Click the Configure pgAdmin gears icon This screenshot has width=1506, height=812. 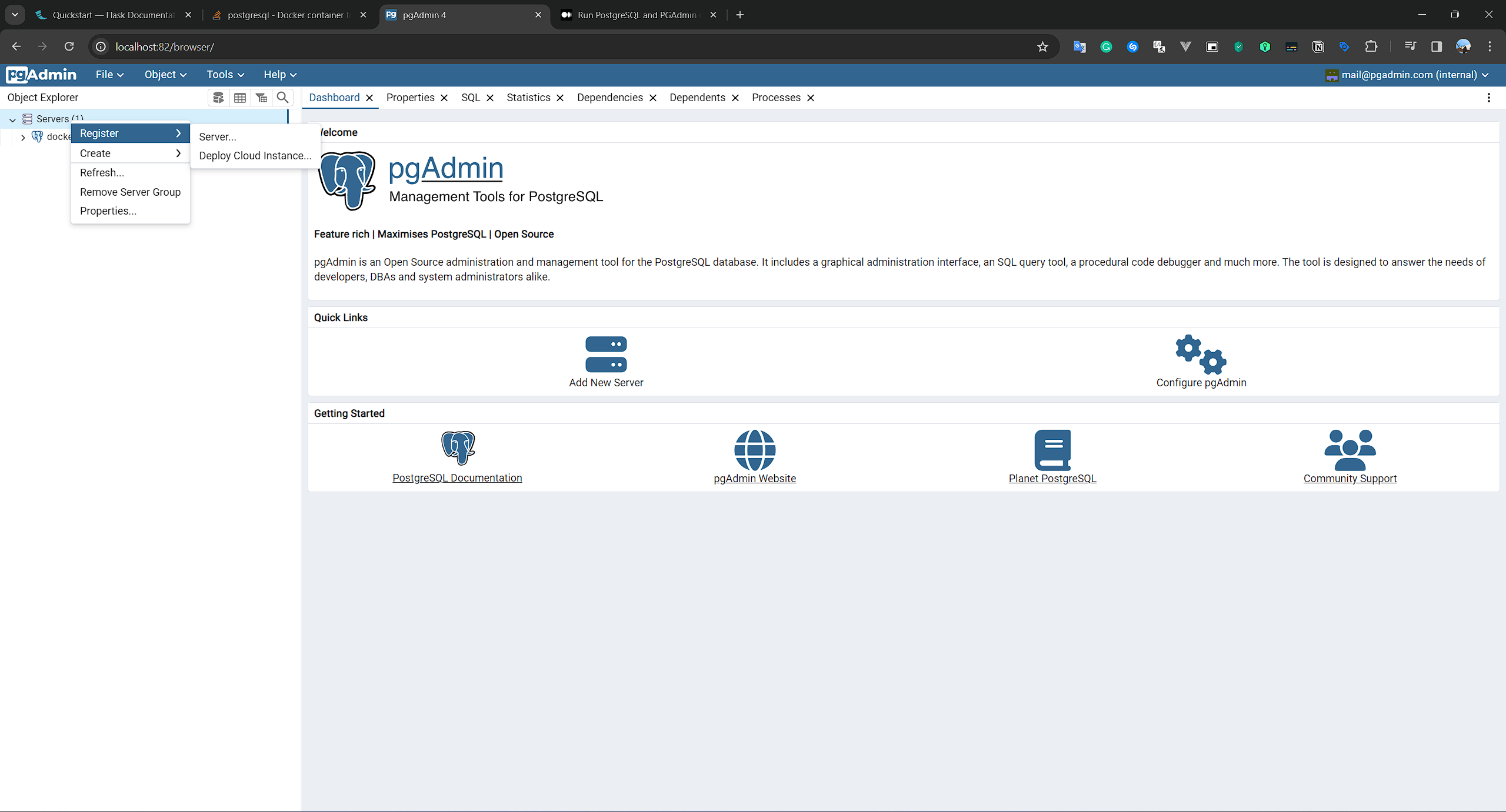[x=1201, y=355]
